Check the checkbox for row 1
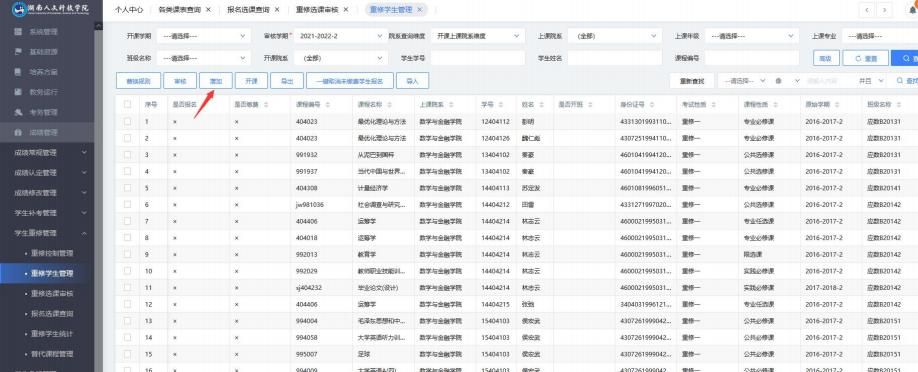Image resolution: width=918 pixels, height=372 pixels. click(128, 122)
